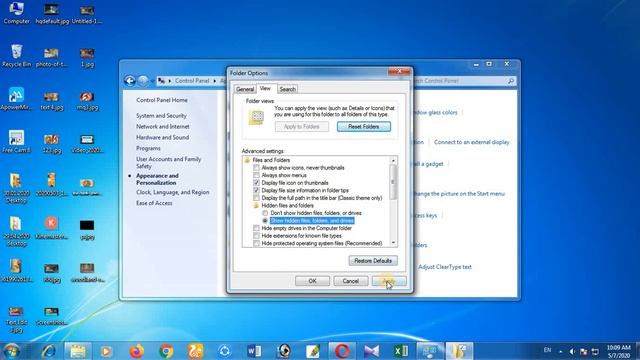Click the Apply button in Folder Options
The image size is (640, 360).
(x=389, y=281)
